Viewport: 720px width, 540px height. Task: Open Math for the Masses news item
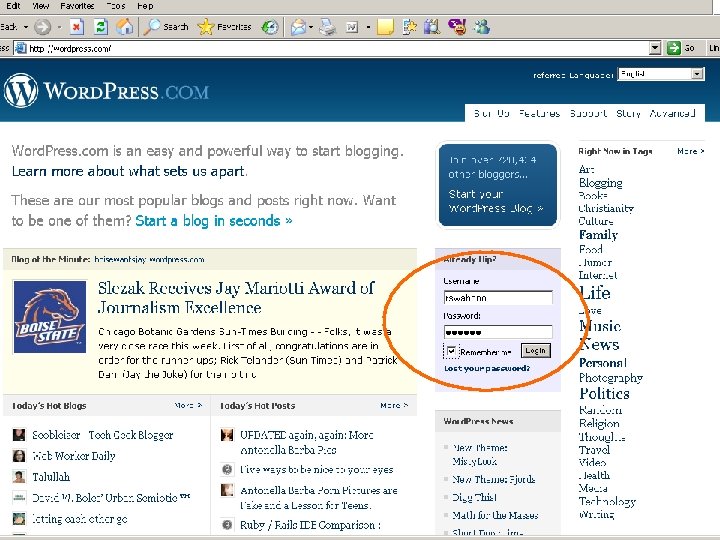coord(495,515)
